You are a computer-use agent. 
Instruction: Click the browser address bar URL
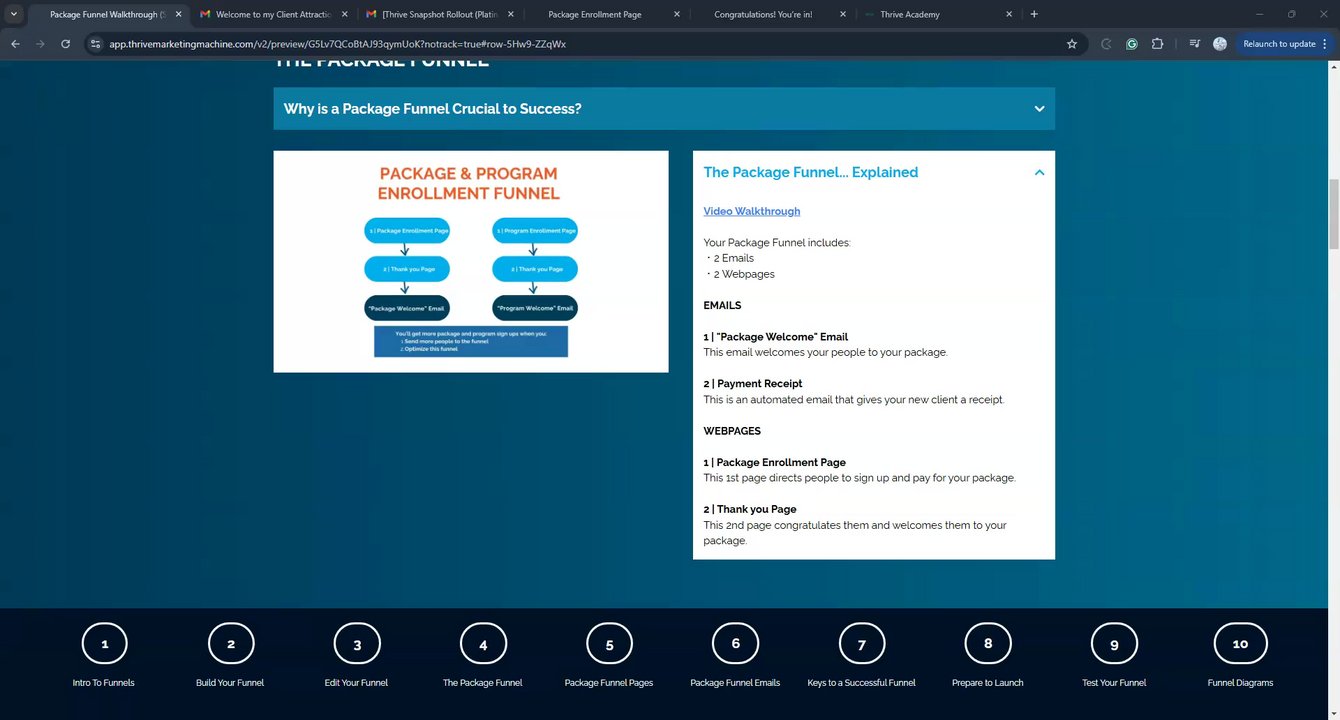point(337,44)
